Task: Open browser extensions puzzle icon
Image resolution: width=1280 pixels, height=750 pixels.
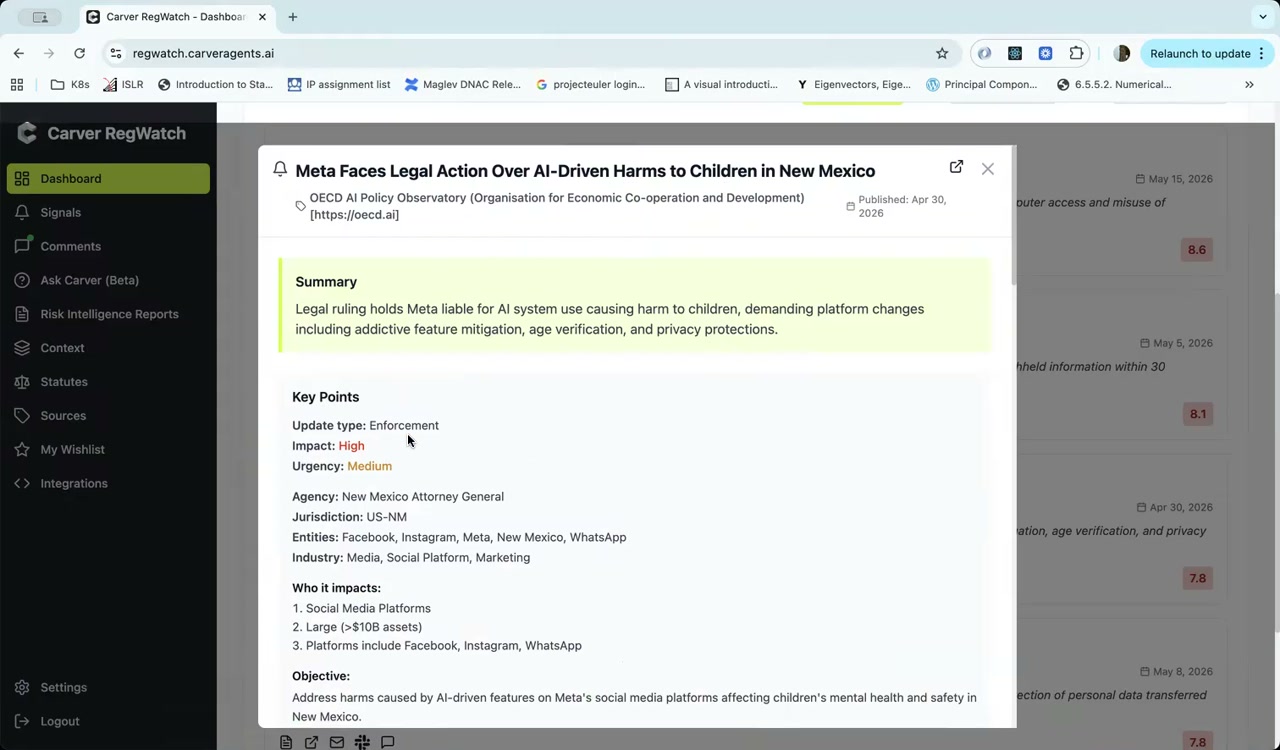Action: coord(1076,53)
